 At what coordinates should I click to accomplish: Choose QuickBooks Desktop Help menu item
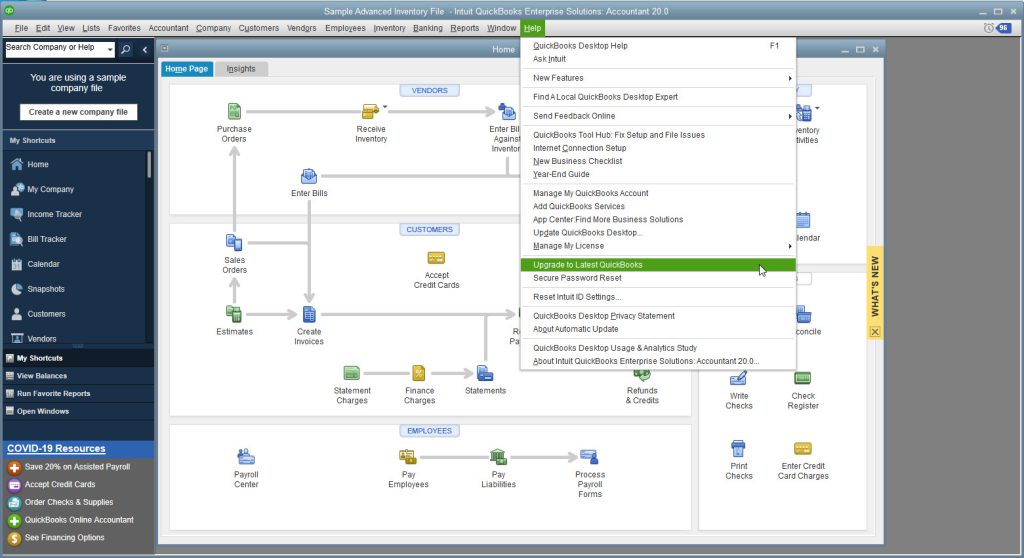pos(658,46)
